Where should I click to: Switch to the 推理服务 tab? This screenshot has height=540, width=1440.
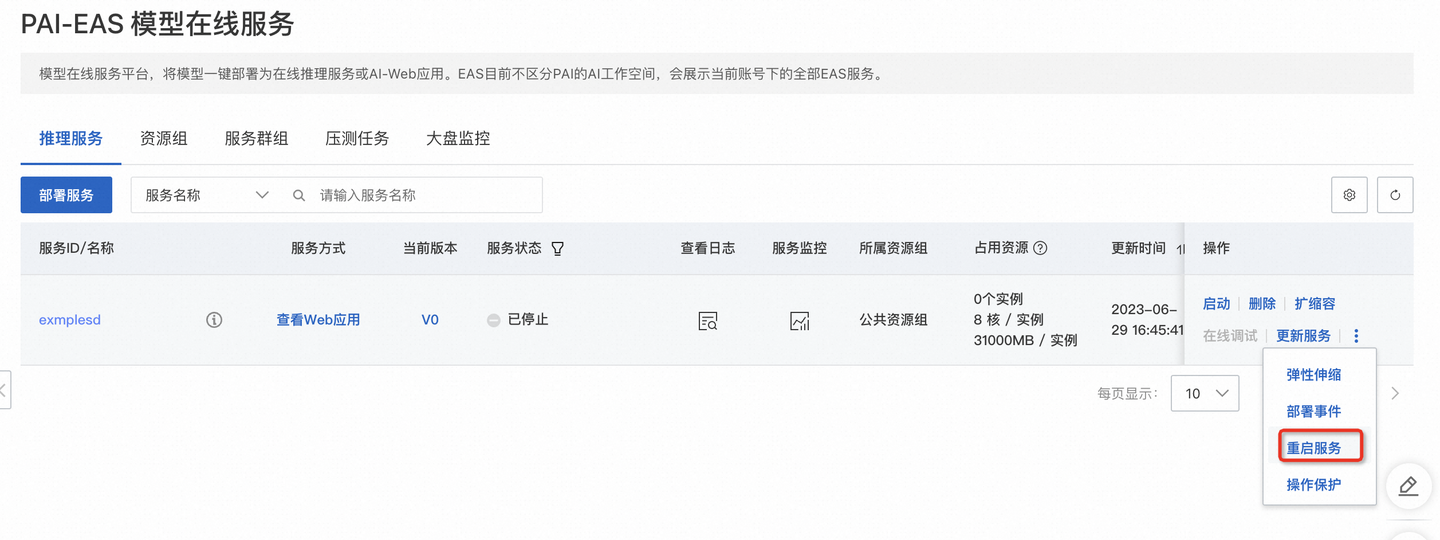[x=71, y=139]
